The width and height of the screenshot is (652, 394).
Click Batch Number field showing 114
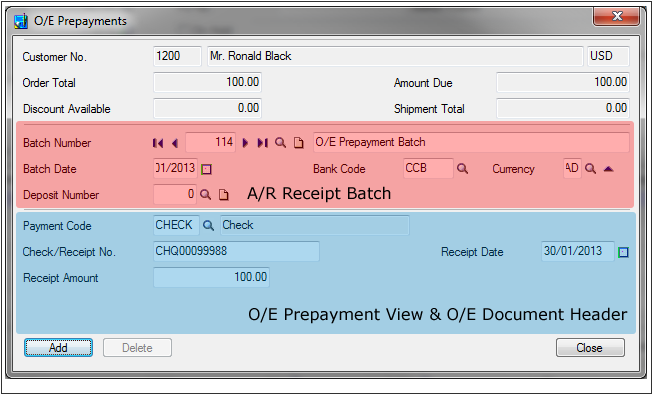tap(211, 143)
